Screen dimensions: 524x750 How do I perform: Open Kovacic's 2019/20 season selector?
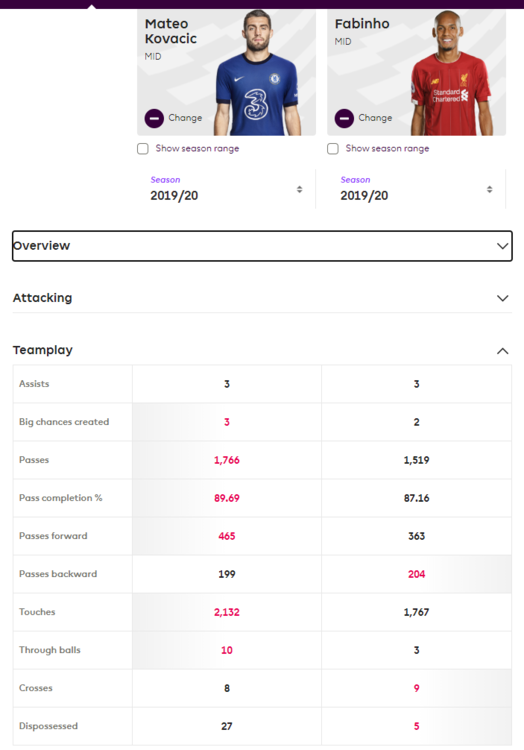click(226, 189)
